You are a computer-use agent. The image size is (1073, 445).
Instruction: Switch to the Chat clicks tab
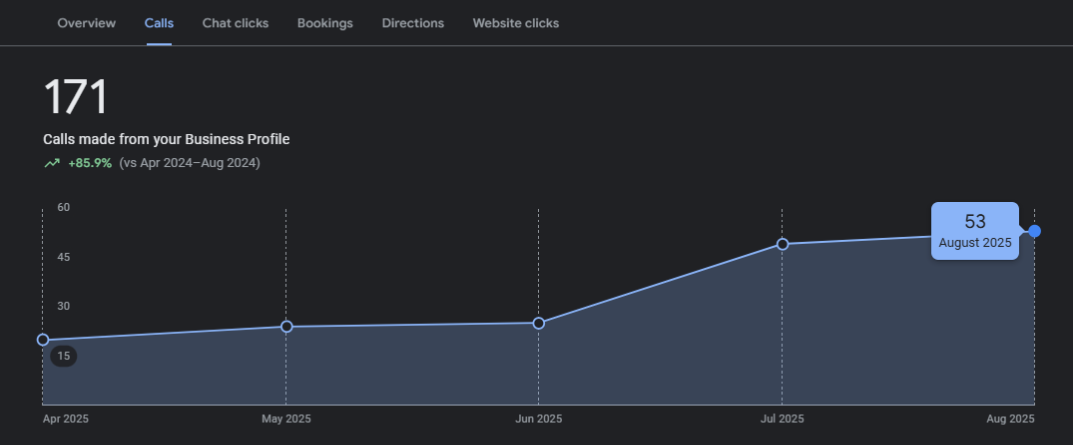coord(235,23)
